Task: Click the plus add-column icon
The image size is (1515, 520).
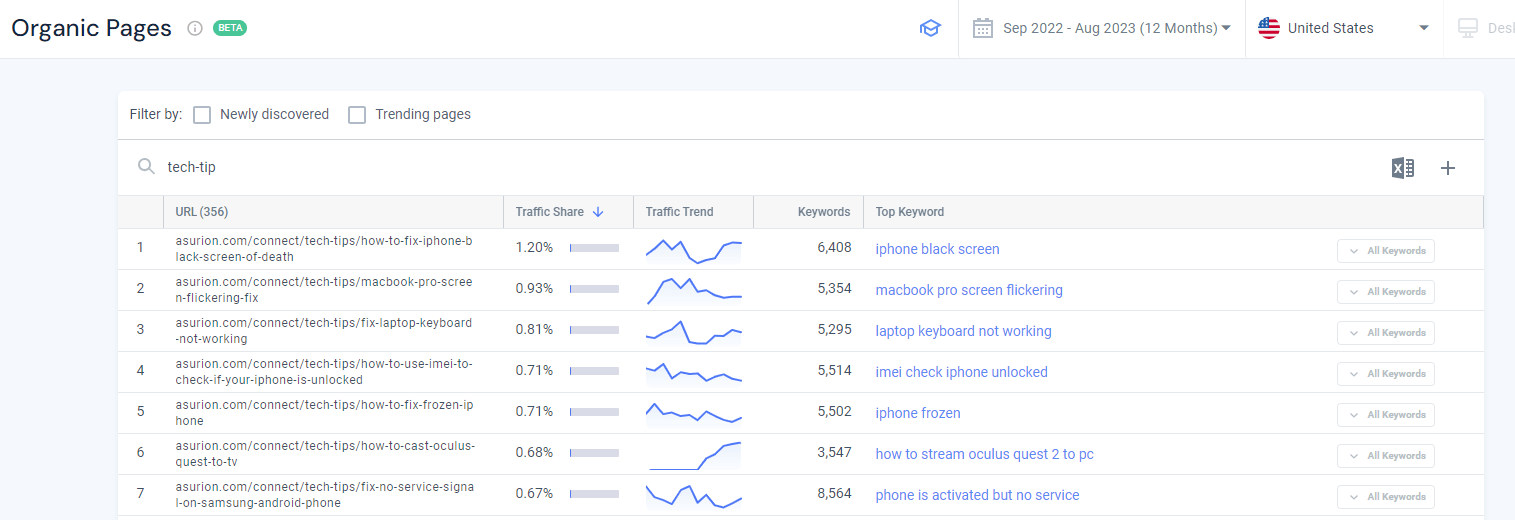Action: point(1448,168)
